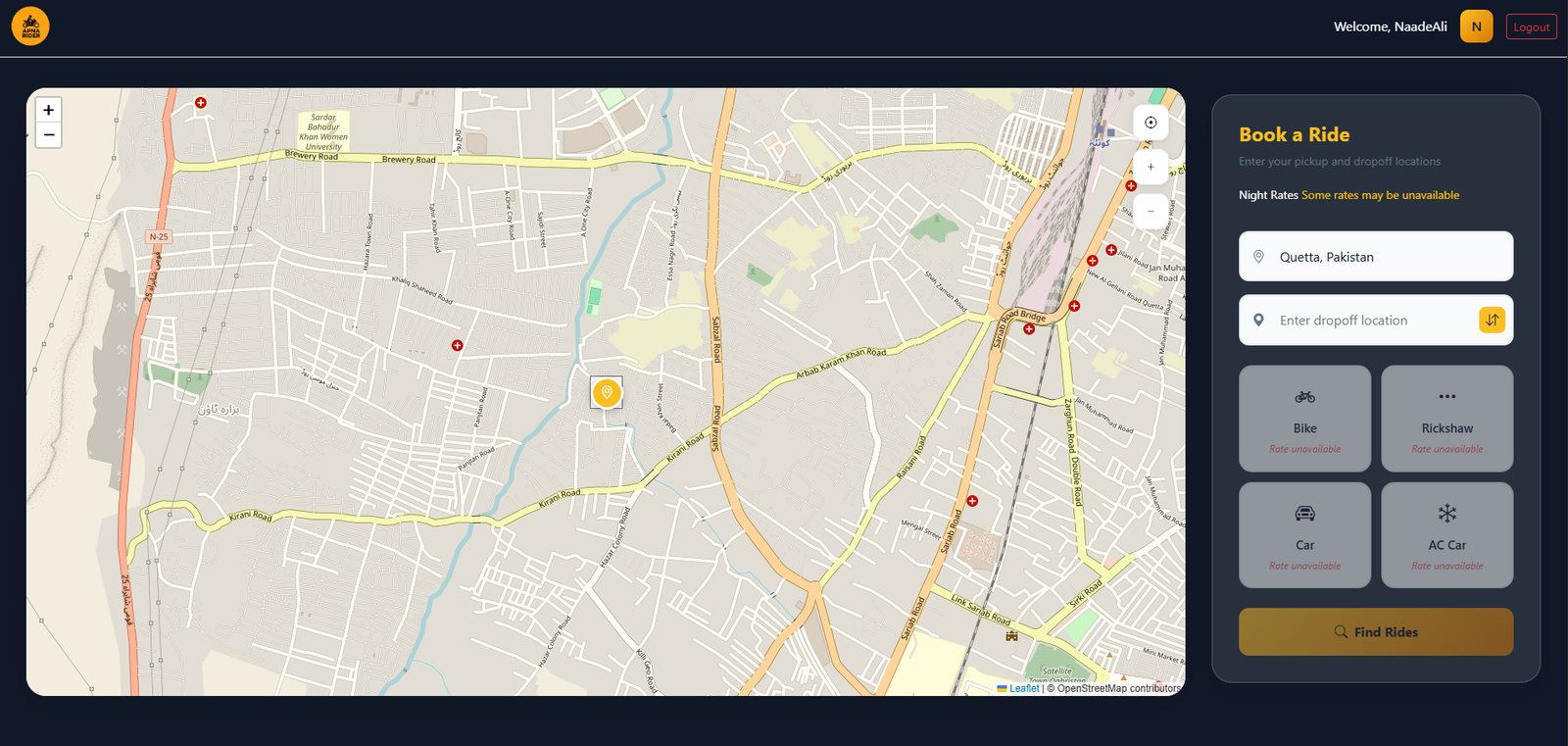Click the round plus button under the crosshair
Image resolution: width=1568 pixels, height=746 pixels.
click(x=1151, y=167)
